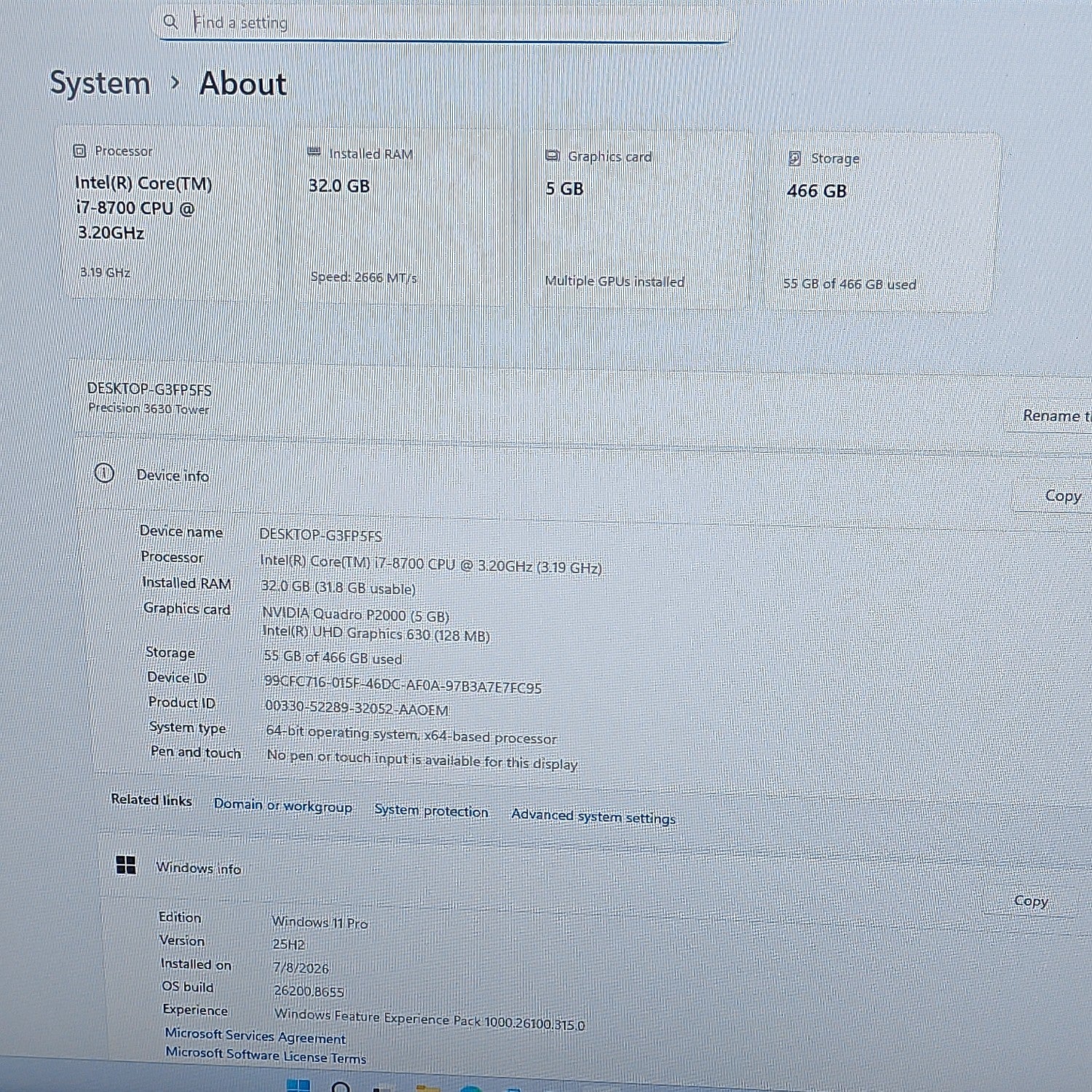Click the 3.19 GHz text under Processor card

pos(105,272)
